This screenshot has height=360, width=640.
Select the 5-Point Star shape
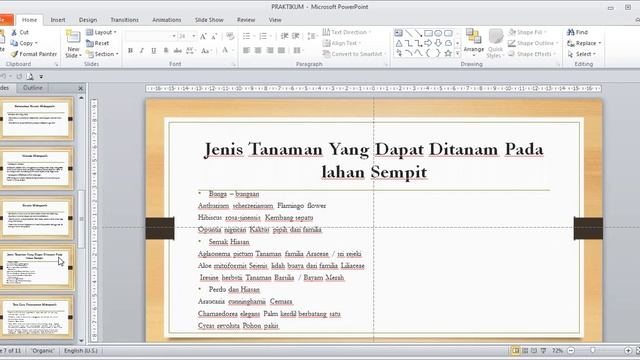pos(448,53)
